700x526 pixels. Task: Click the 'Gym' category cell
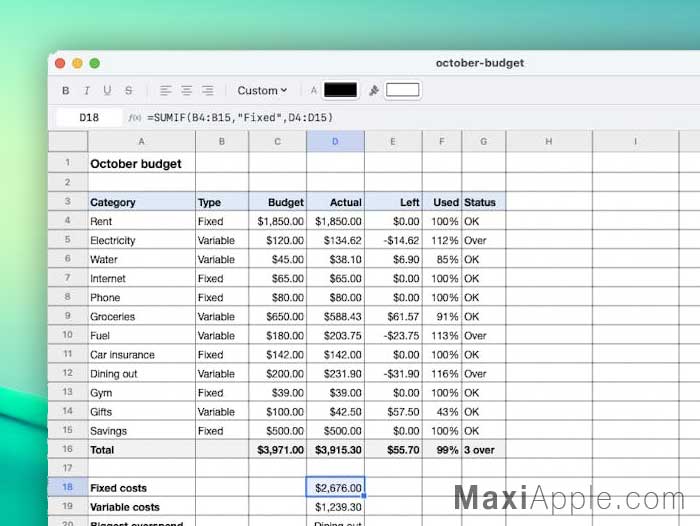point(142,393)
